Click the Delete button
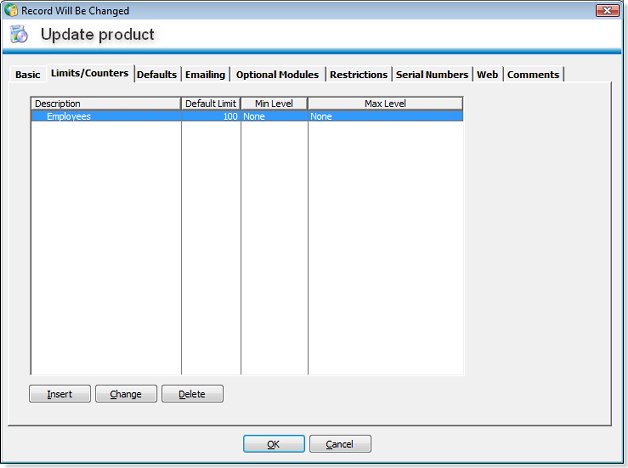628x468 pixels. coord(192,394)
